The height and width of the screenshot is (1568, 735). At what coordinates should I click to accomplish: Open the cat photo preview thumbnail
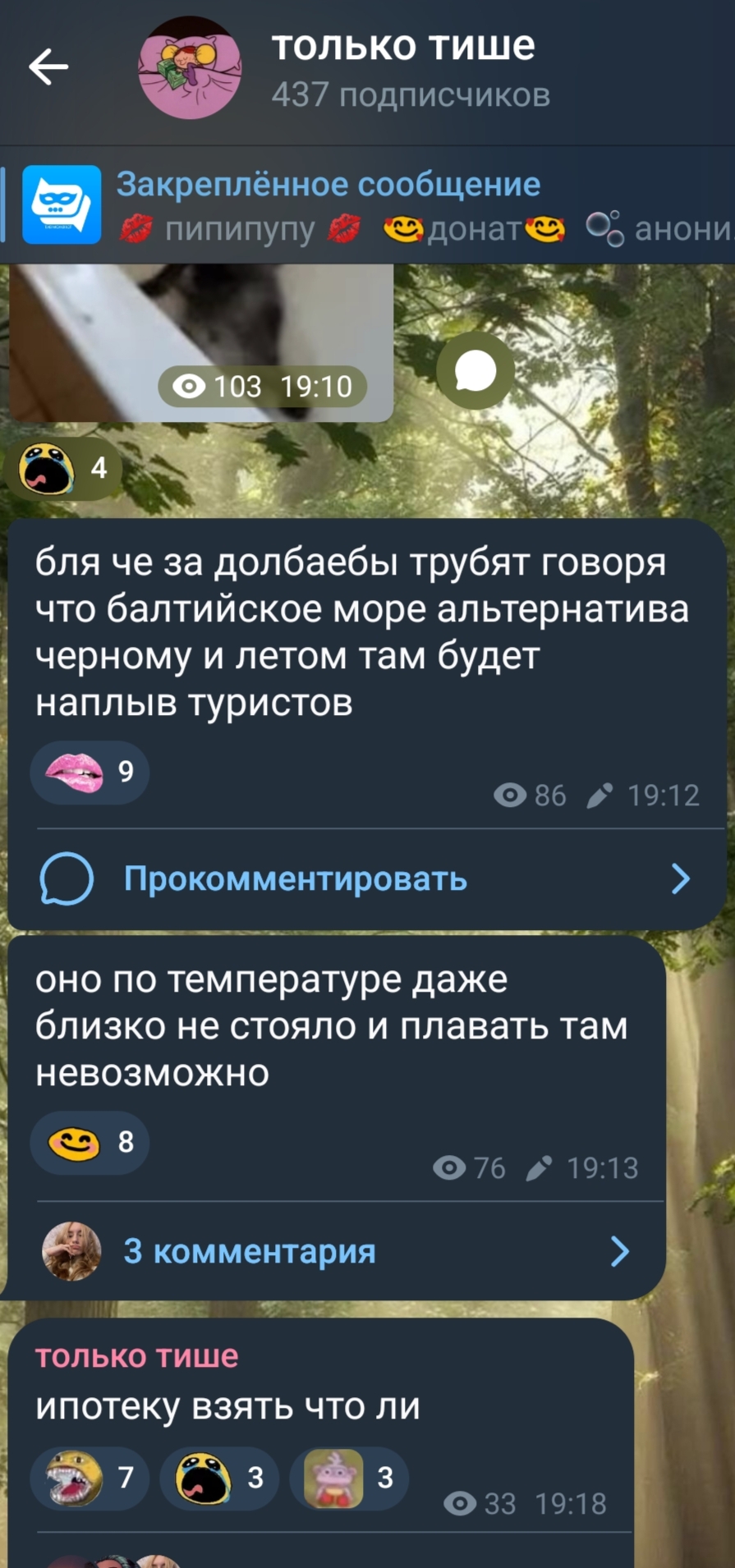click(x=200, y=342)
